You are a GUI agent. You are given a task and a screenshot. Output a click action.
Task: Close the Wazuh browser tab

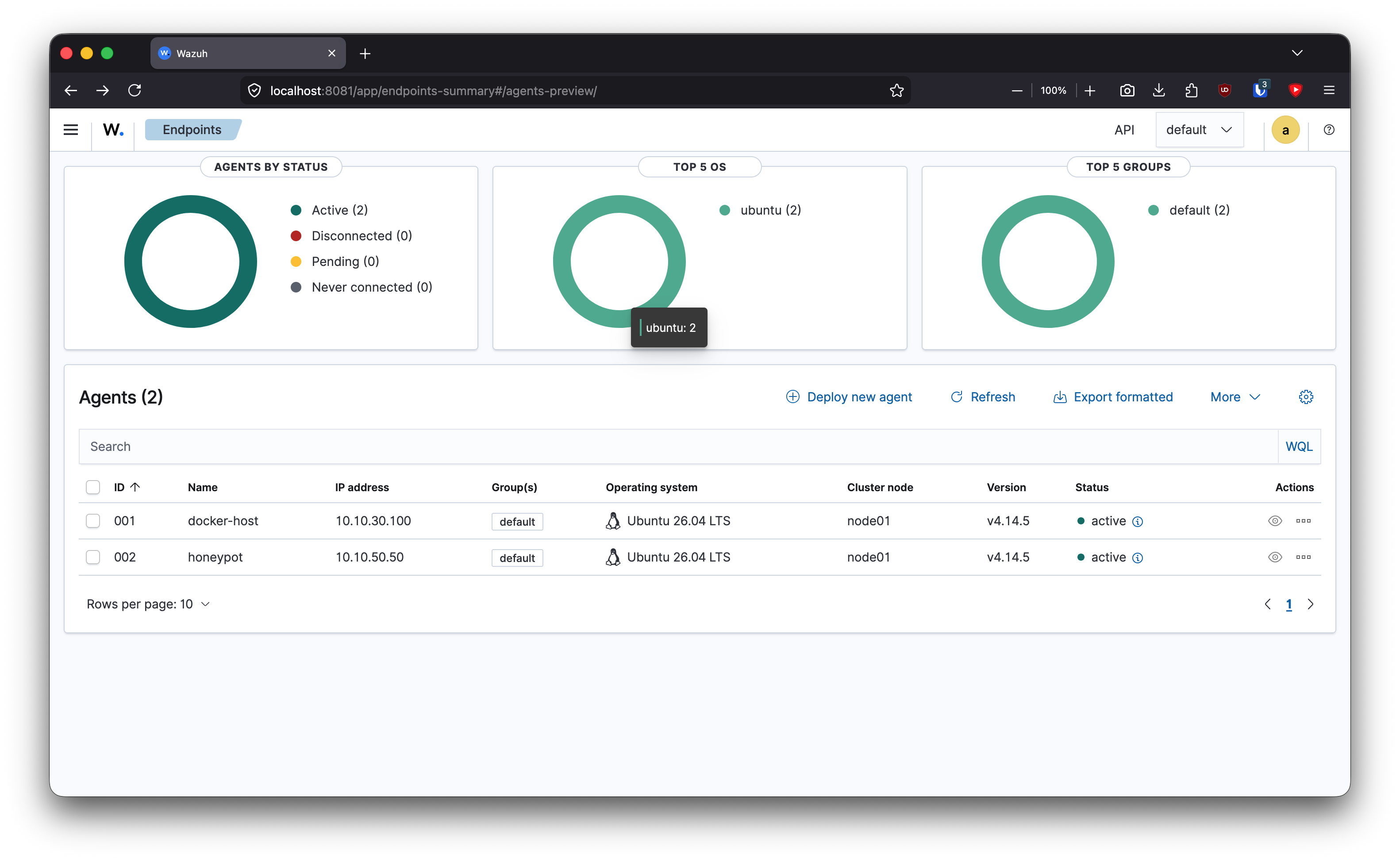[x=332, y=53]
